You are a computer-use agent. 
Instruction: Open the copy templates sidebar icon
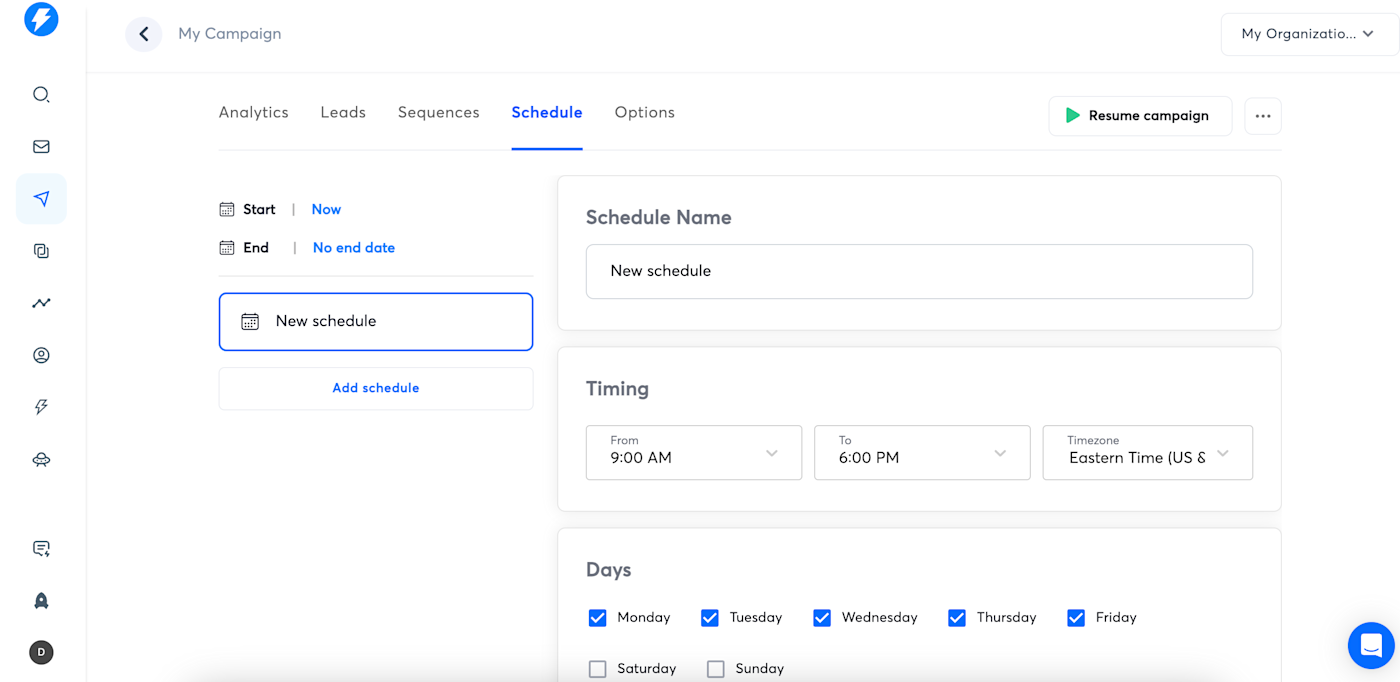41,251
